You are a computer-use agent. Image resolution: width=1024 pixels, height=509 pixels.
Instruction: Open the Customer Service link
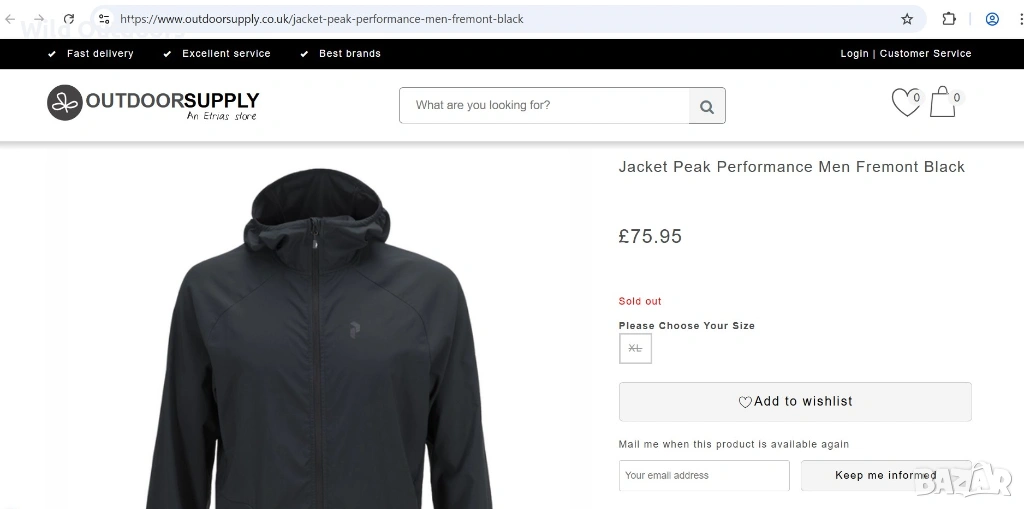[925, 54]
